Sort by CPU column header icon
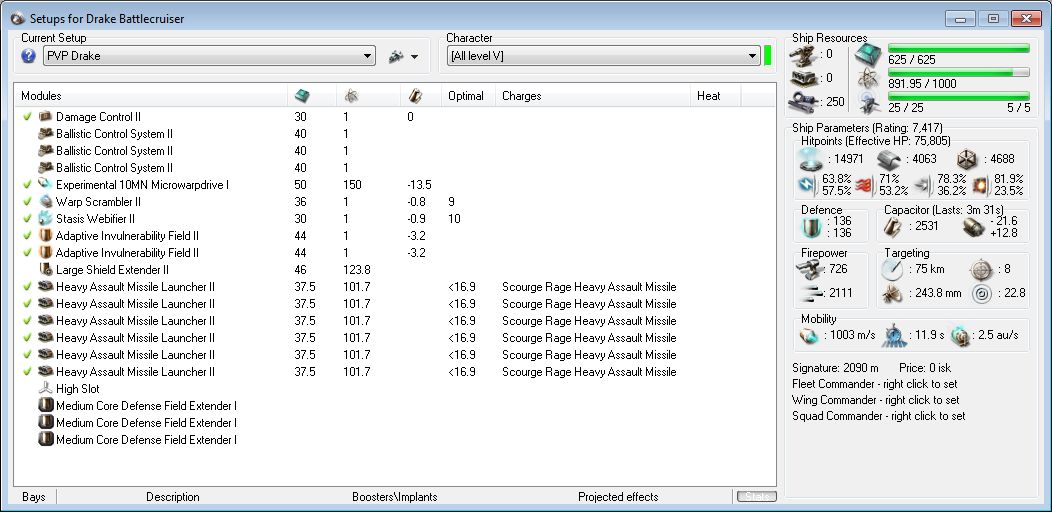The width and height of the screenshot is (1052, 512). coord(303,96)
